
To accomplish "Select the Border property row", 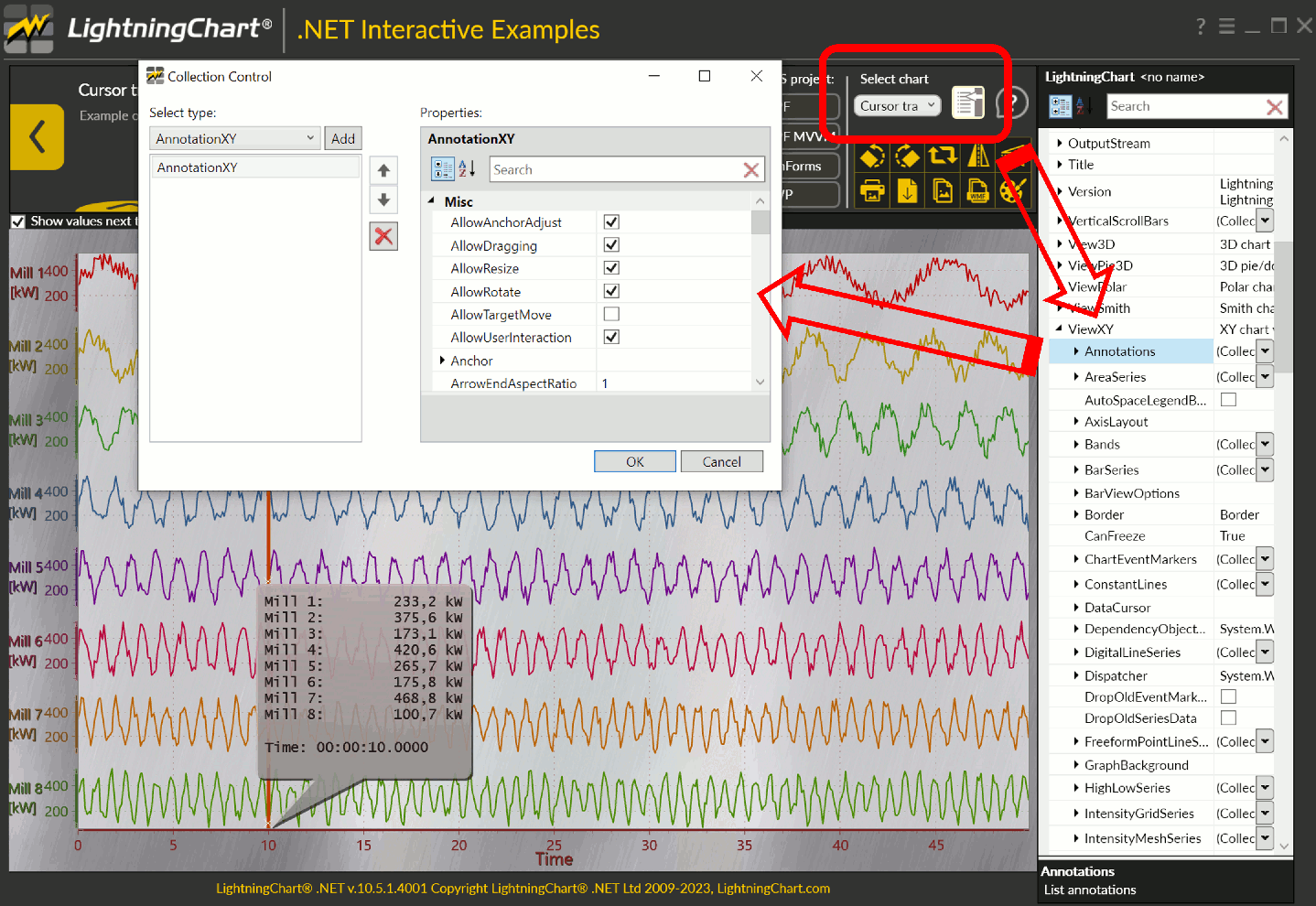I will point(1161,514).
